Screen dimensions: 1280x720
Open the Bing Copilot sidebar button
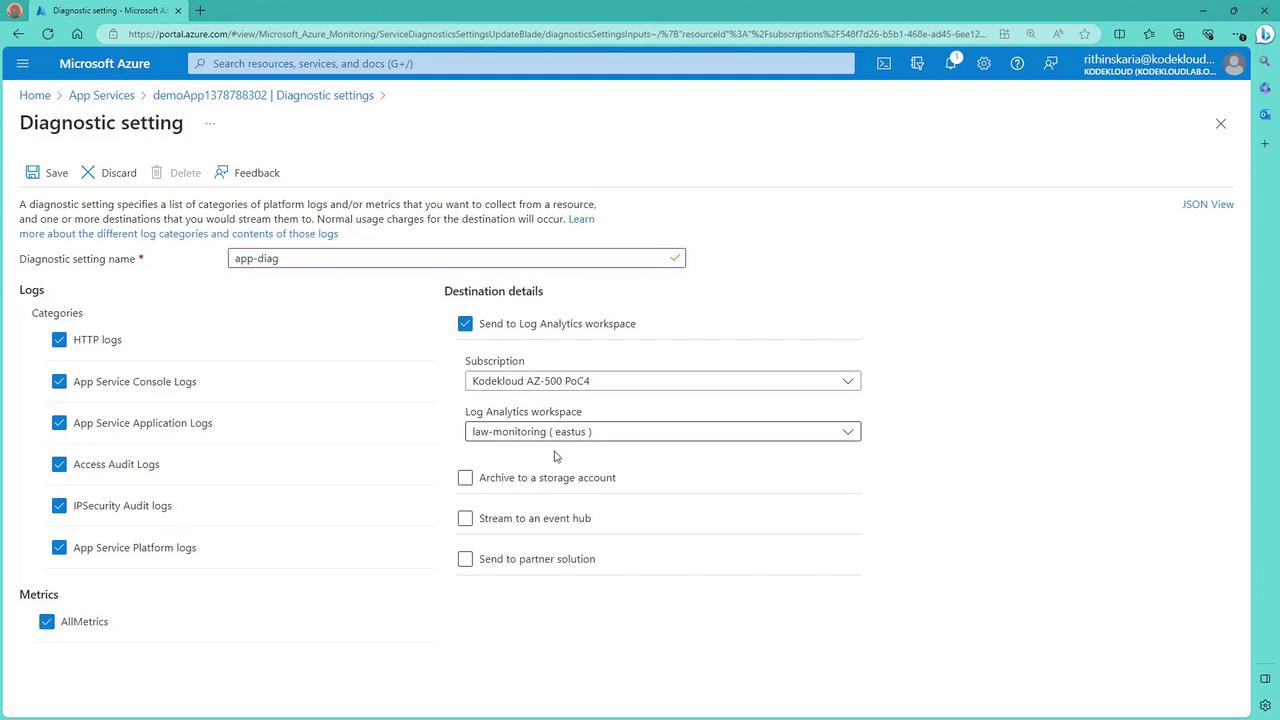coord(1265,35)
